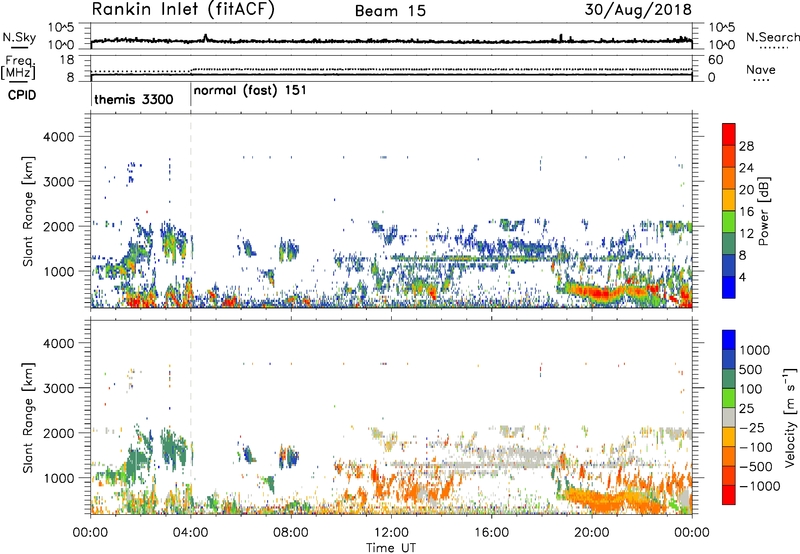Click the 2000 tick of the velocity panel
This screenshot has height=554, width=800.
58,433
